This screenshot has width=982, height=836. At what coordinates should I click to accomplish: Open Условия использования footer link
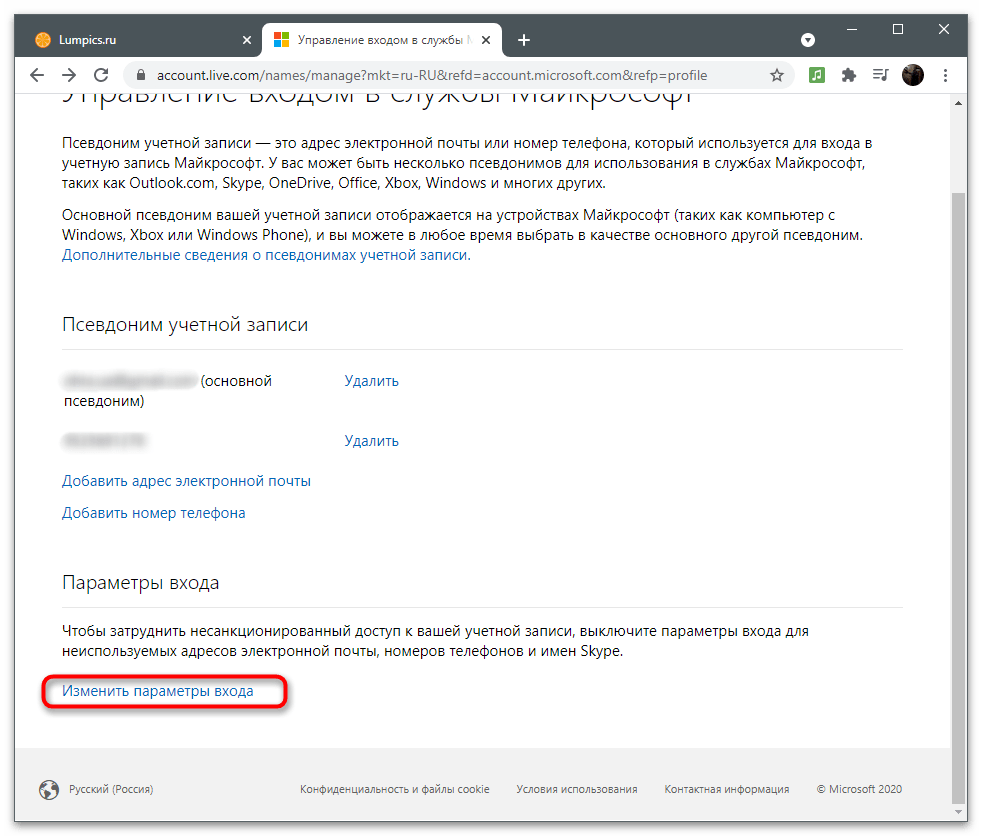tap(577, 789)
